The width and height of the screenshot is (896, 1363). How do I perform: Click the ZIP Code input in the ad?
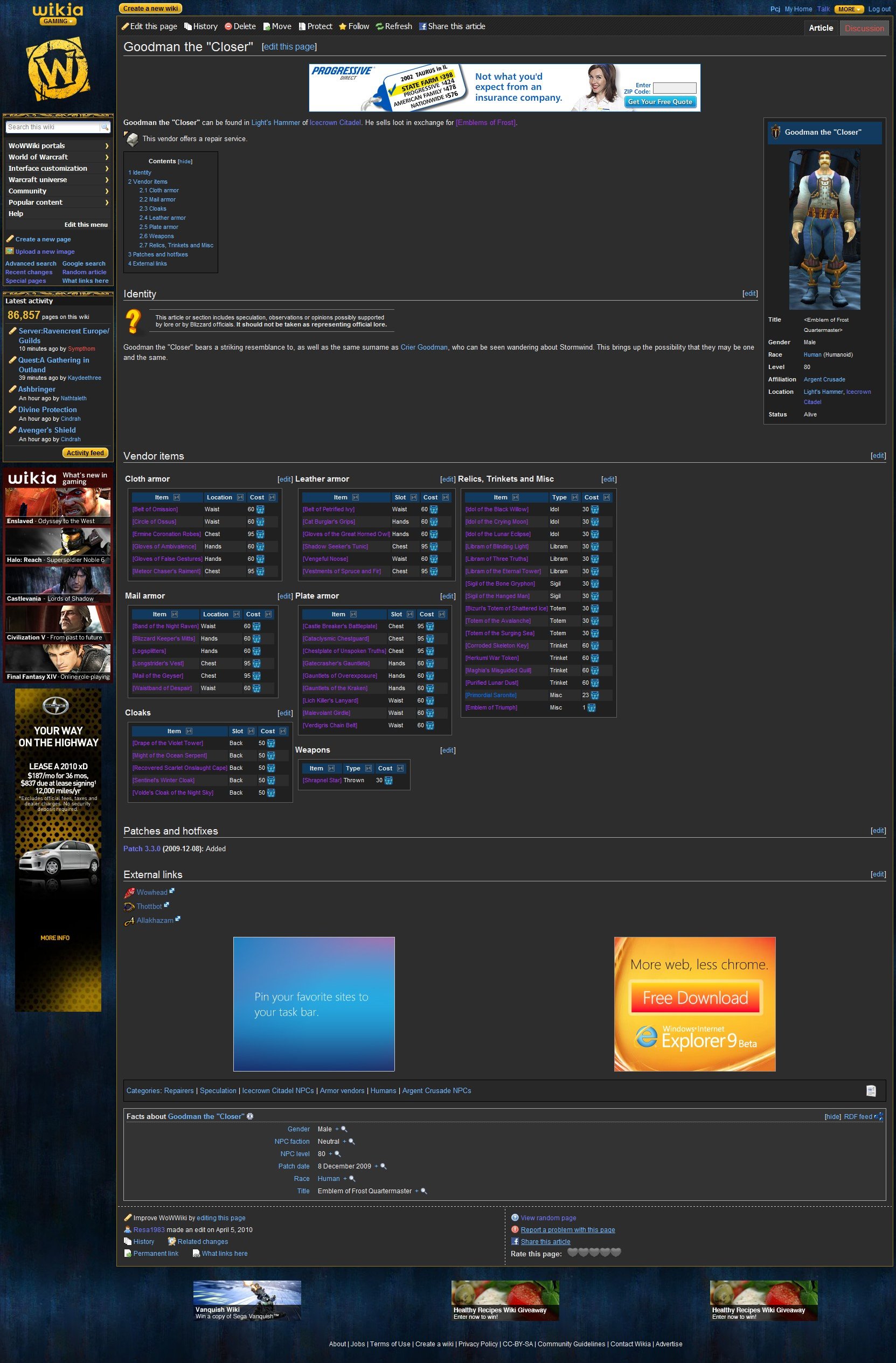pos(675,88)
